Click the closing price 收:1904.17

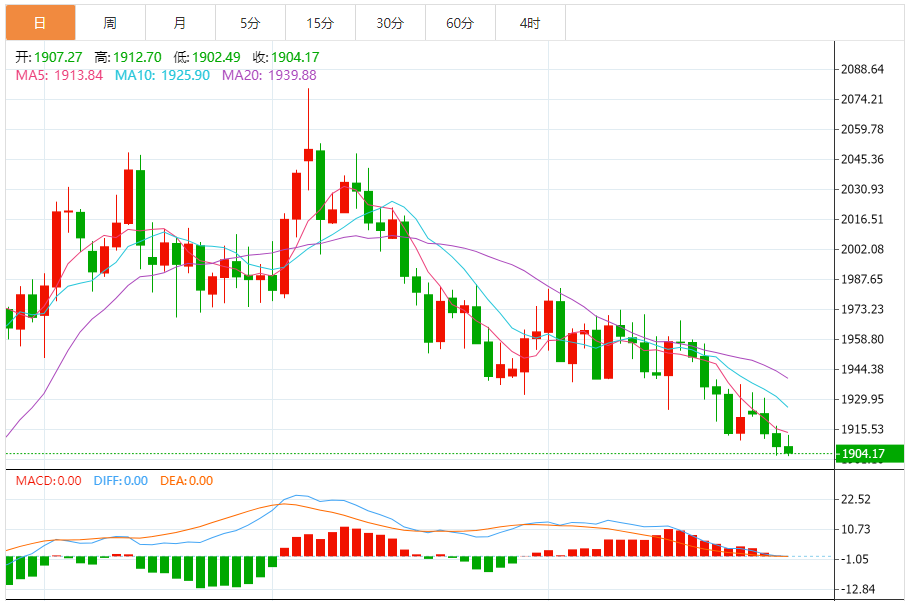click(286, 57)
